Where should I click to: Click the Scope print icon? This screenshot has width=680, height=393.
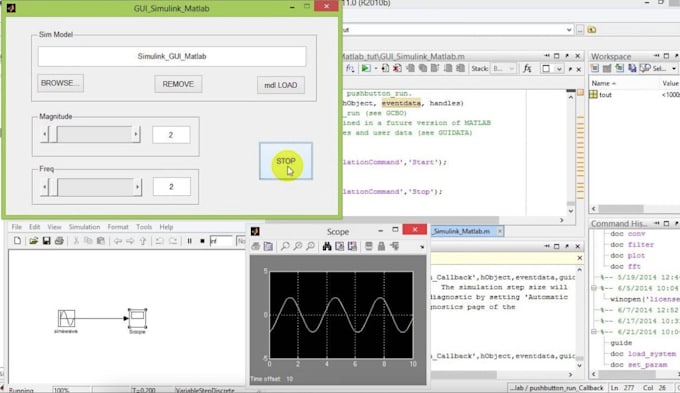coord(256,246)
